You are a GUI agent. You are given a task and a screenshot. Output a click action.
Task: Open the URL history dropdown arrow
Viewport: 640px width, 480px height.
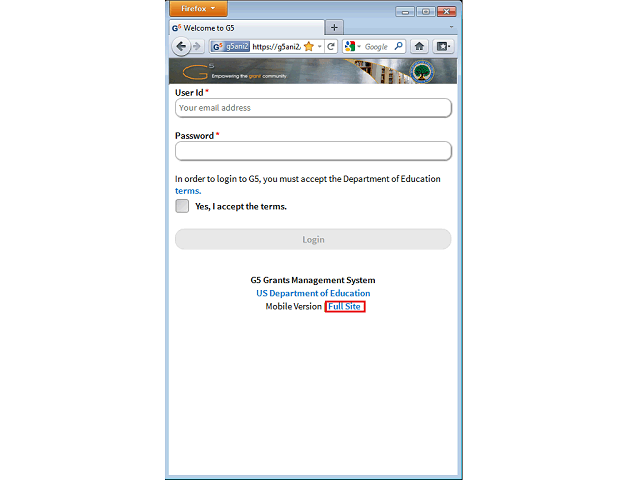point(320,47)
